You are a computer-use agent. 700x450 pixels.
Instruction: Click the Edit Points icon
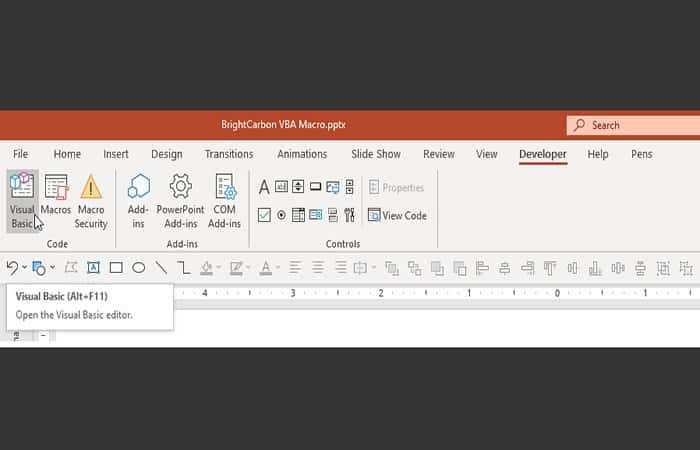pos(71,268)
